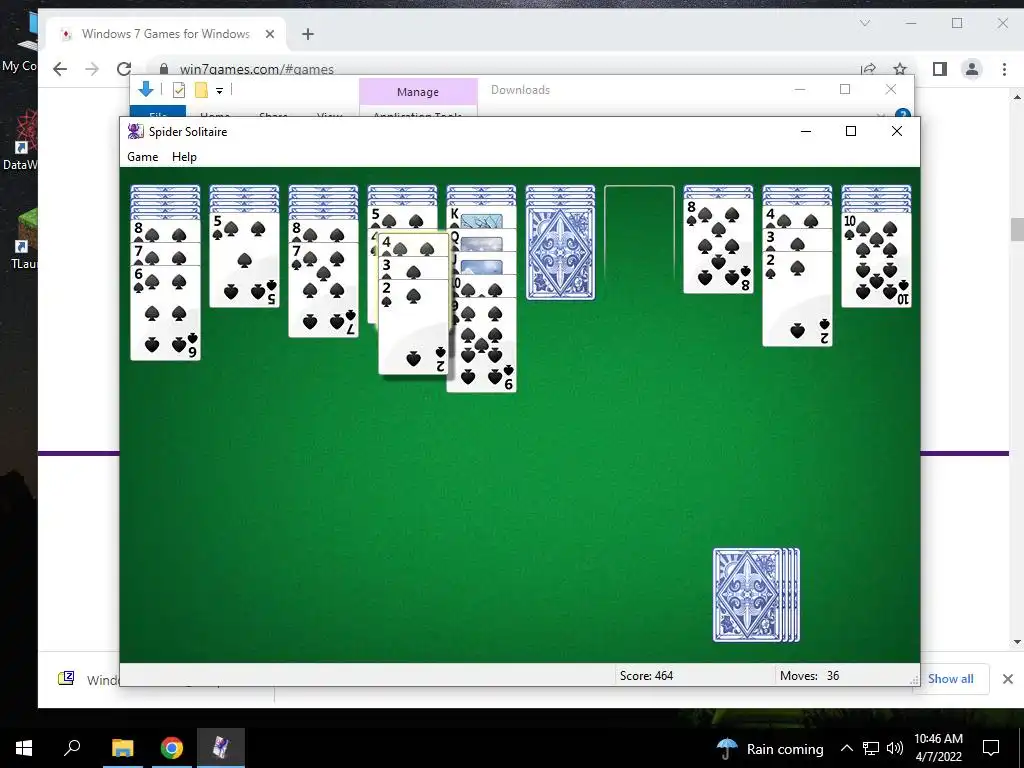
Task: Select the King card in fifth column
Action: pyautogui.click(x=481, y=216)
